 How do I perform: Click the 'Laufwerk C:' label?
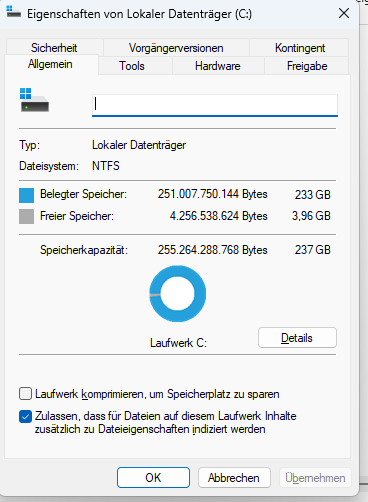178,343
